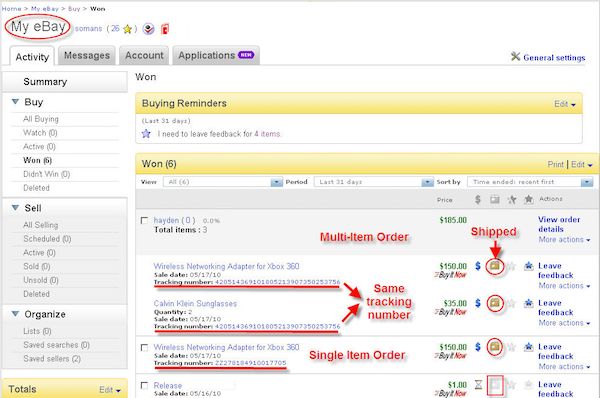Collapse the Organize section triangle
The image size is (600, 398).
click(15, 314)
